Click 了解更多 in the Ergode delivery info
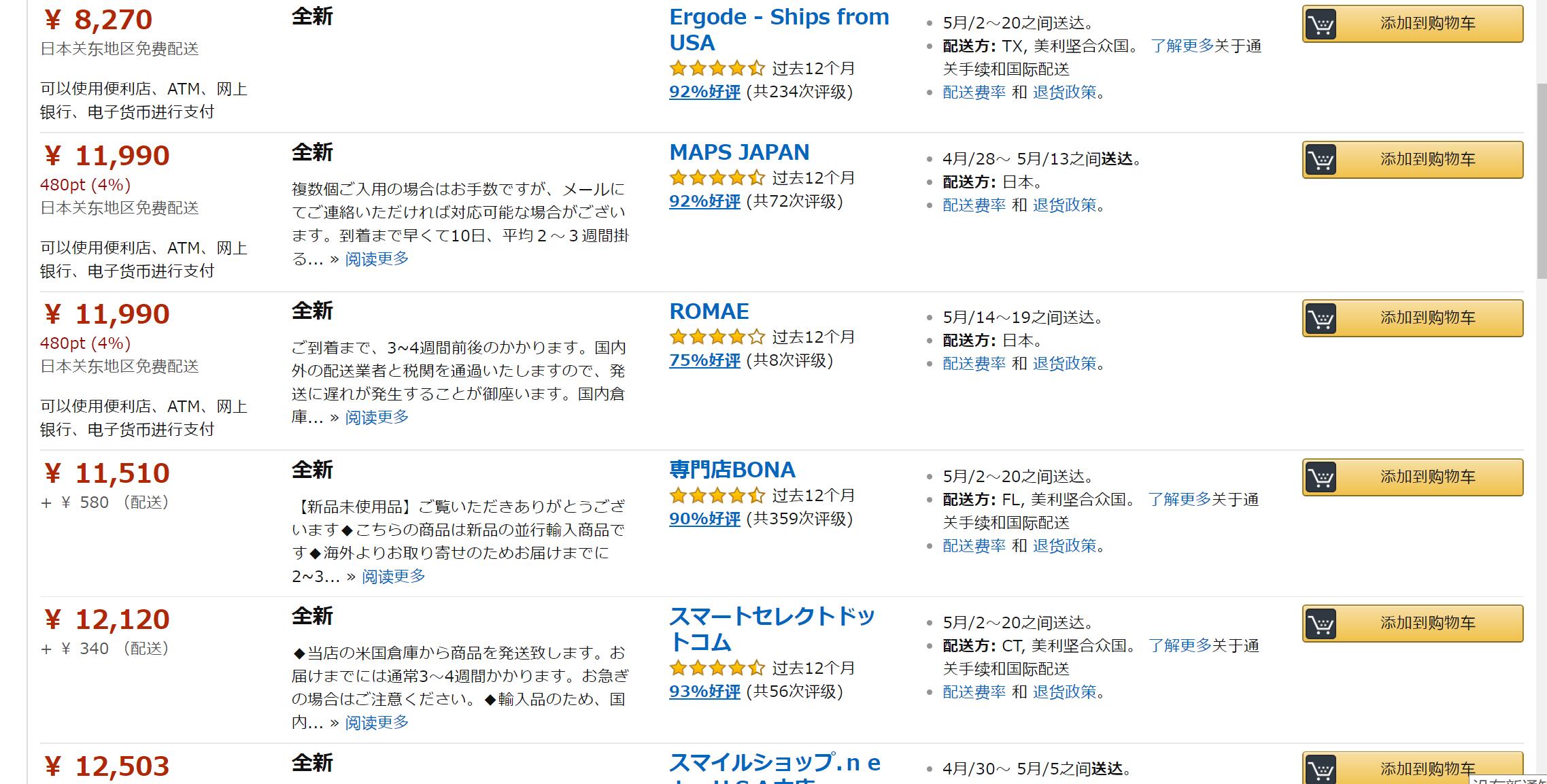 [x=1182, y=46]
